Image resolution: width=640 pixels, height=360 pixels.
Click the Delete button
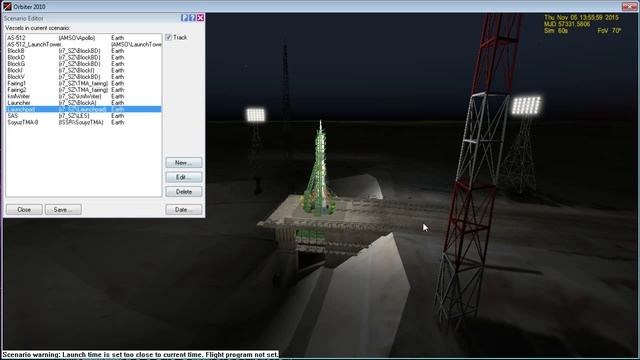click(x=184, y=191)
